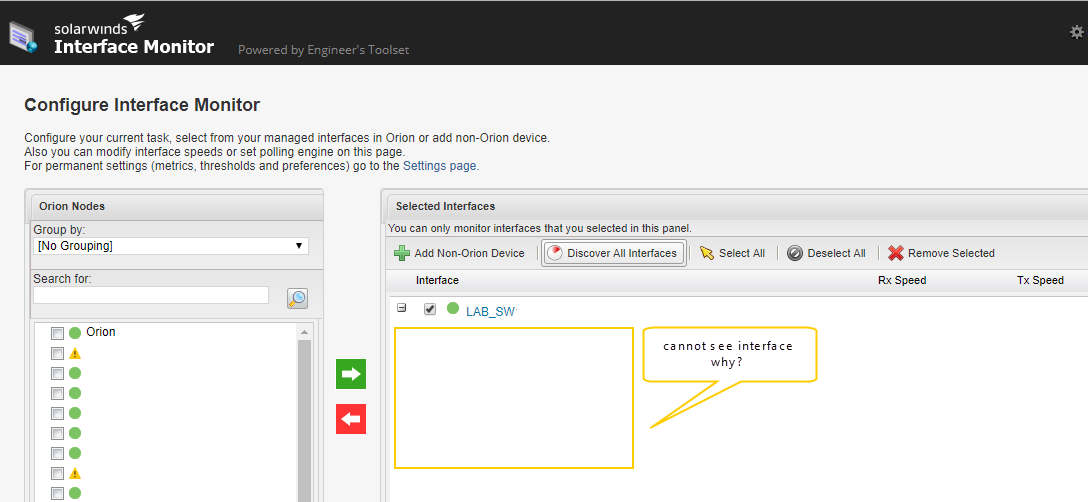Run search with the magnifier button
This screenshot has width=1088, height=502.
tap(297, 299)
